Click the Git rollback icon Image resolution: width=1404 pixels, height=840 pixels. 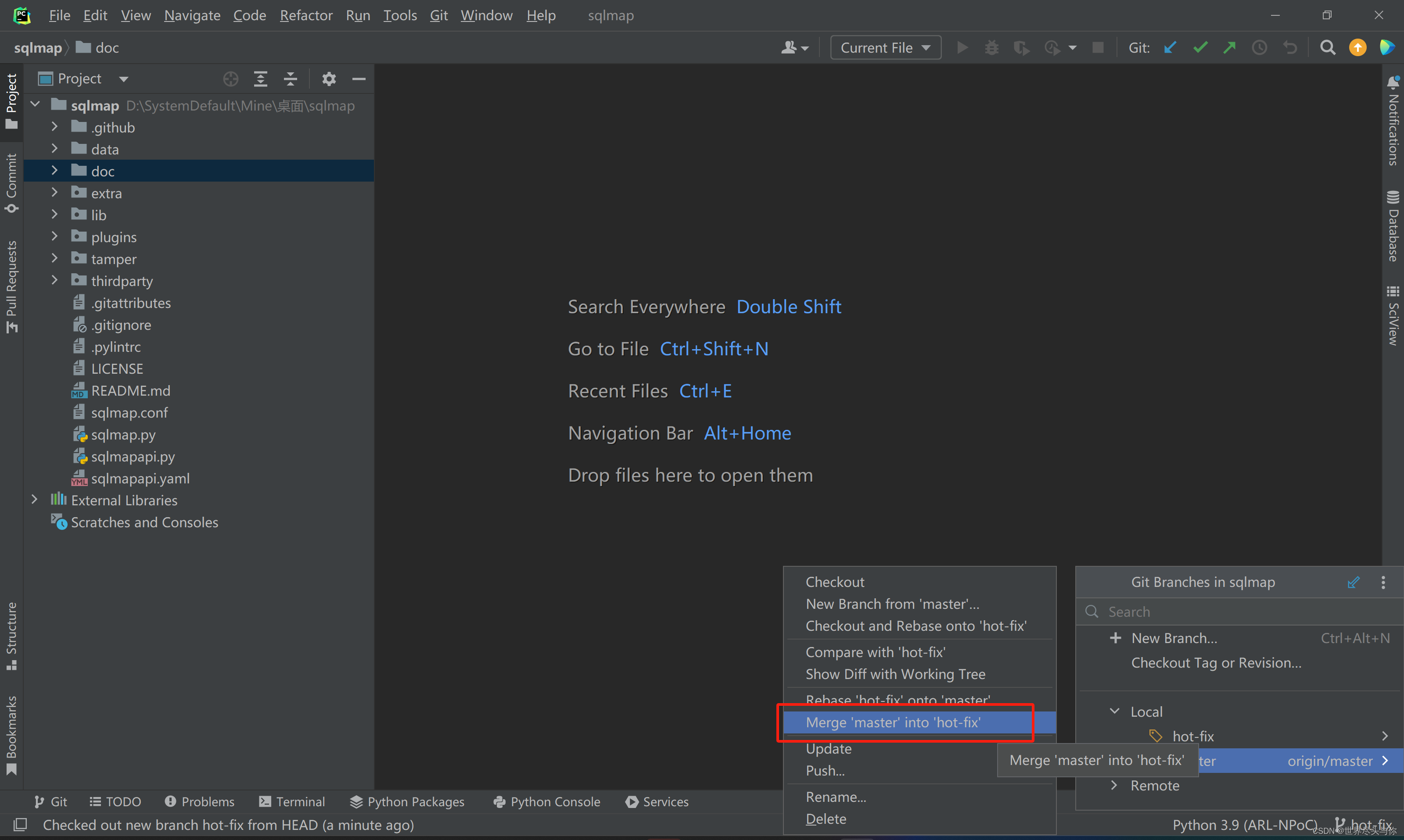[1289, 47]
